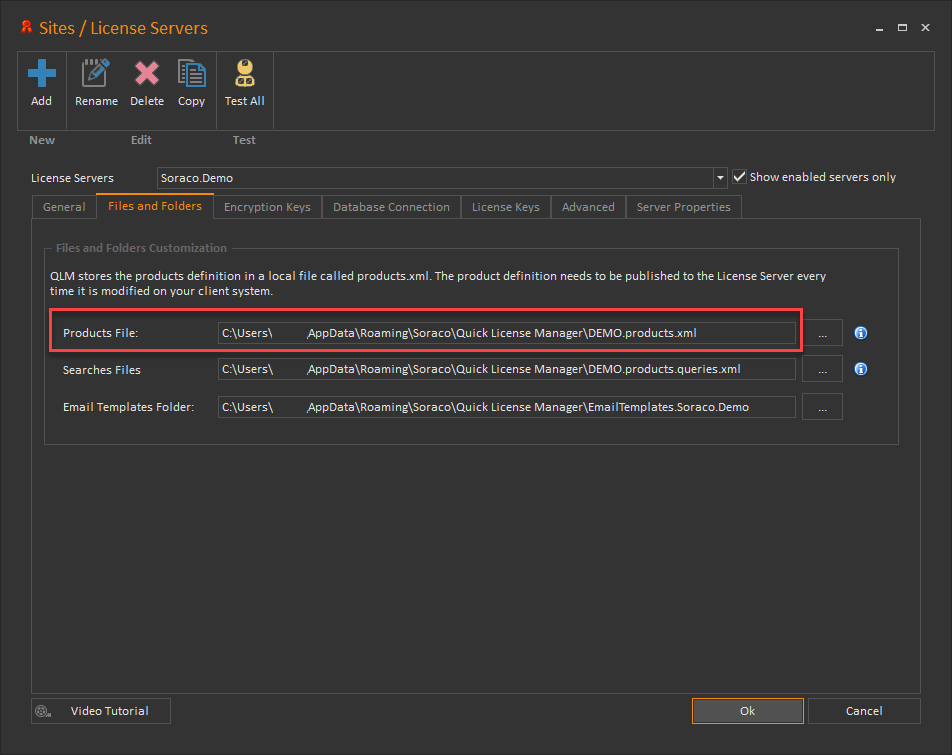Click the 'Sites / License Servers' window title
Screen dimensions: 952x755
123,28
